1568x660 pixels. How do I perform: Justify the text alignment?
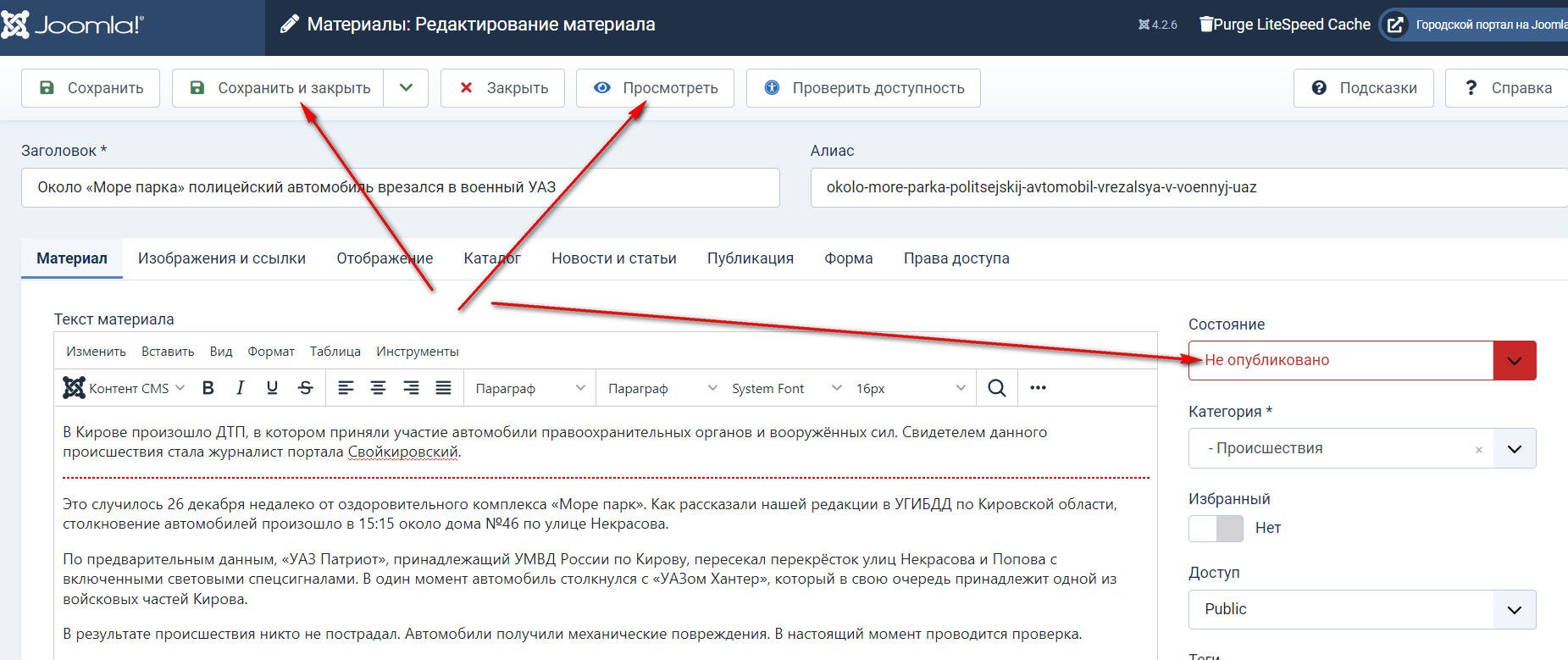tap(443, 388)
